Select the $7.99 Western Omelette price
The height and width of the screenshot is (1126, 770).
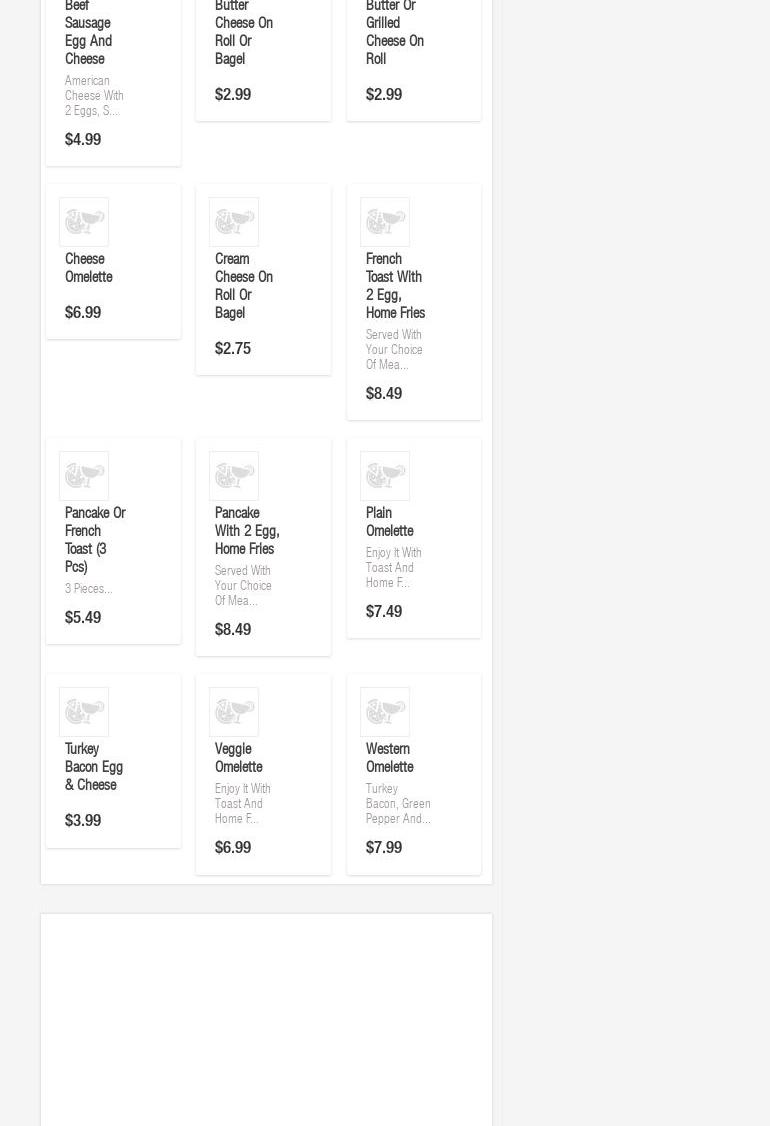pyautogui.click(x=384, y=848)
